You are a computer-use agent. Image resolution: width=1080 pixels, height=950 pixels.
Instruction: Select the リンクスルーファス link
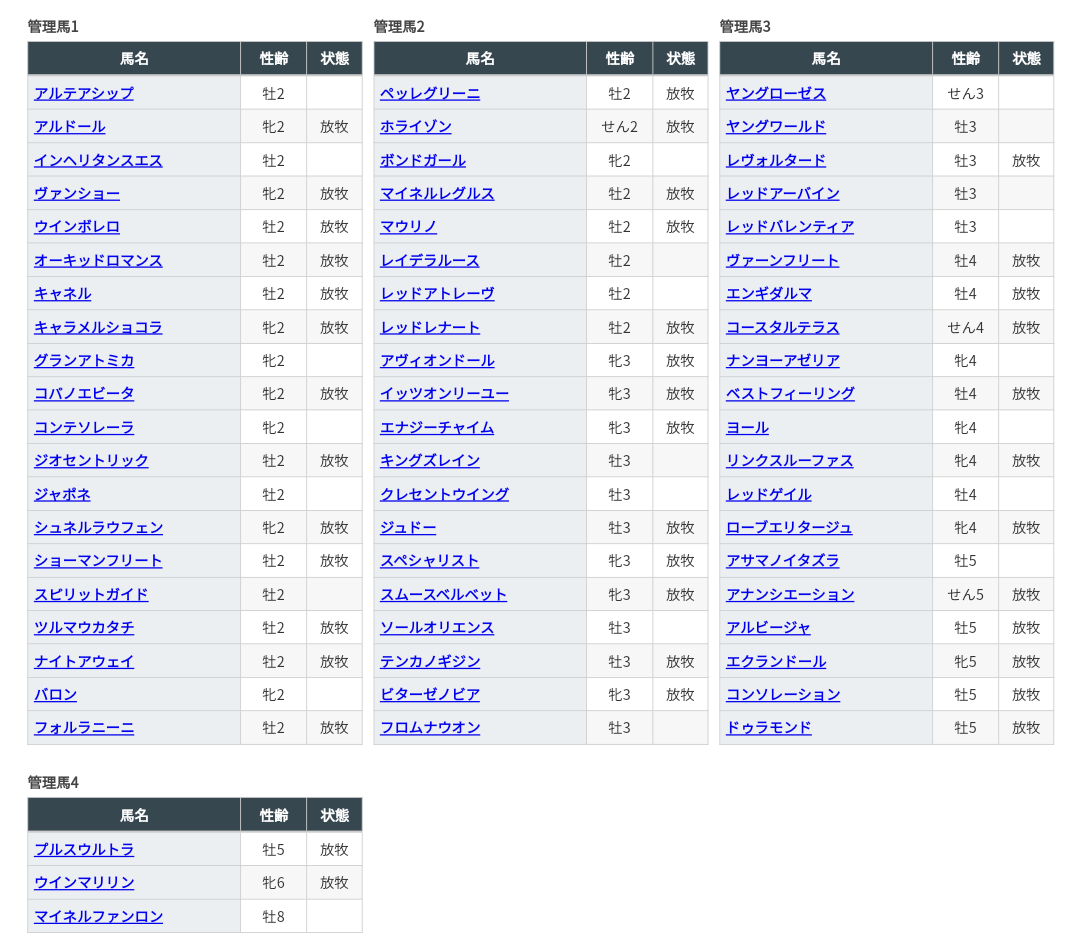coord(790,460)
